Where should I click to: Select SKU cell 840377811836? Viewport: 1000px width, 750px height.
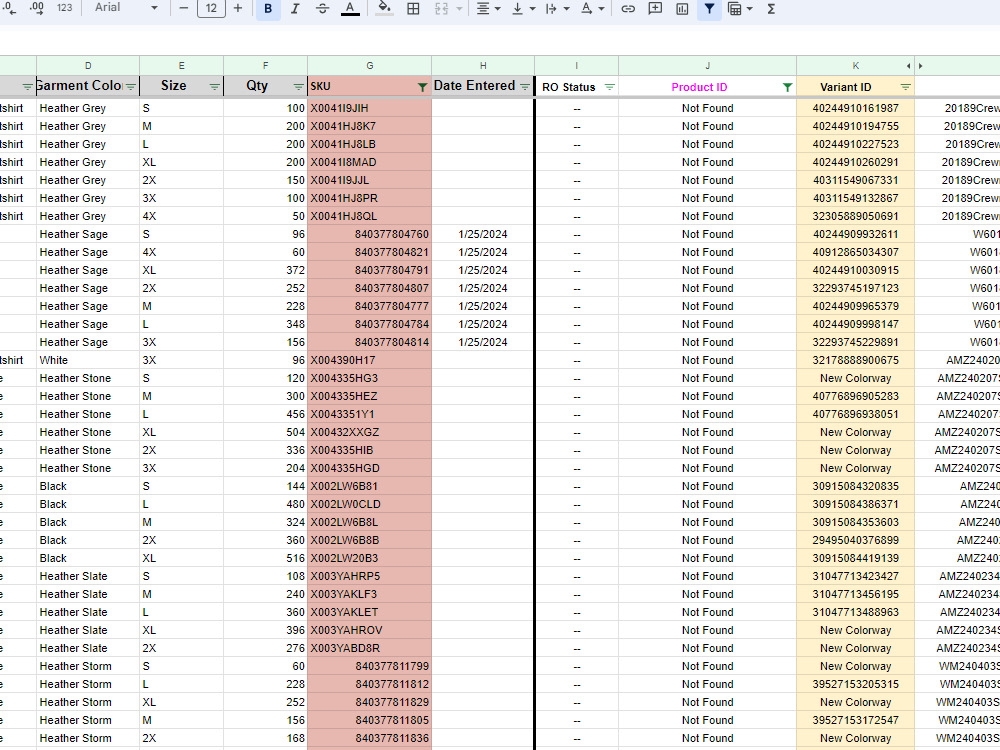tap(369, 738)
